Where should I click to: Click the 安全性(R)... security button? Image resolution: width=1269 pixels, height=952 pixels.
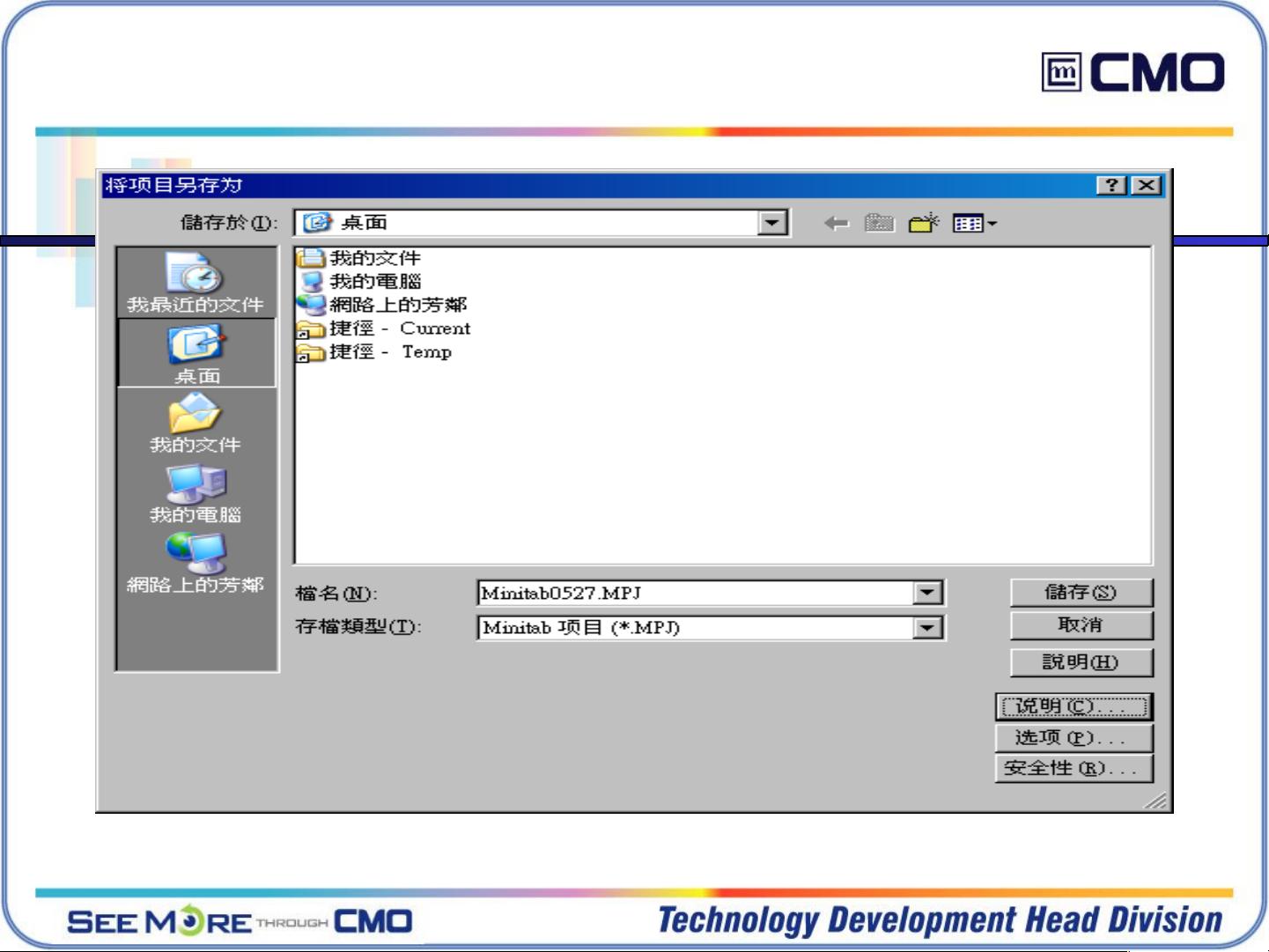tap(1073, 769)
